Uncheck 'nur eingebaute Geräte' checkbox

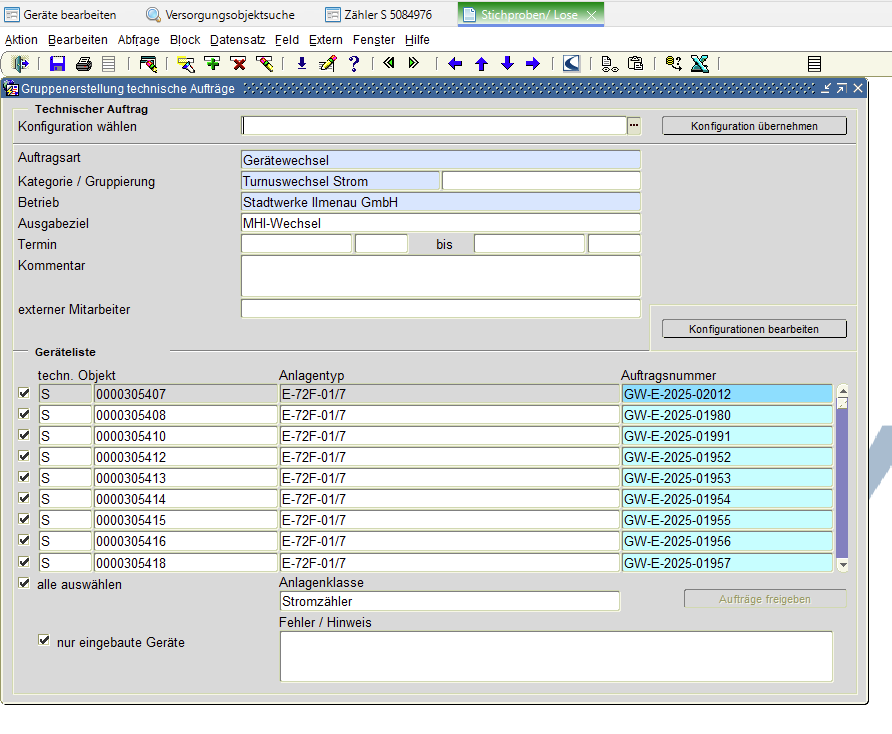pyautogui.click(x=43, y=641)
